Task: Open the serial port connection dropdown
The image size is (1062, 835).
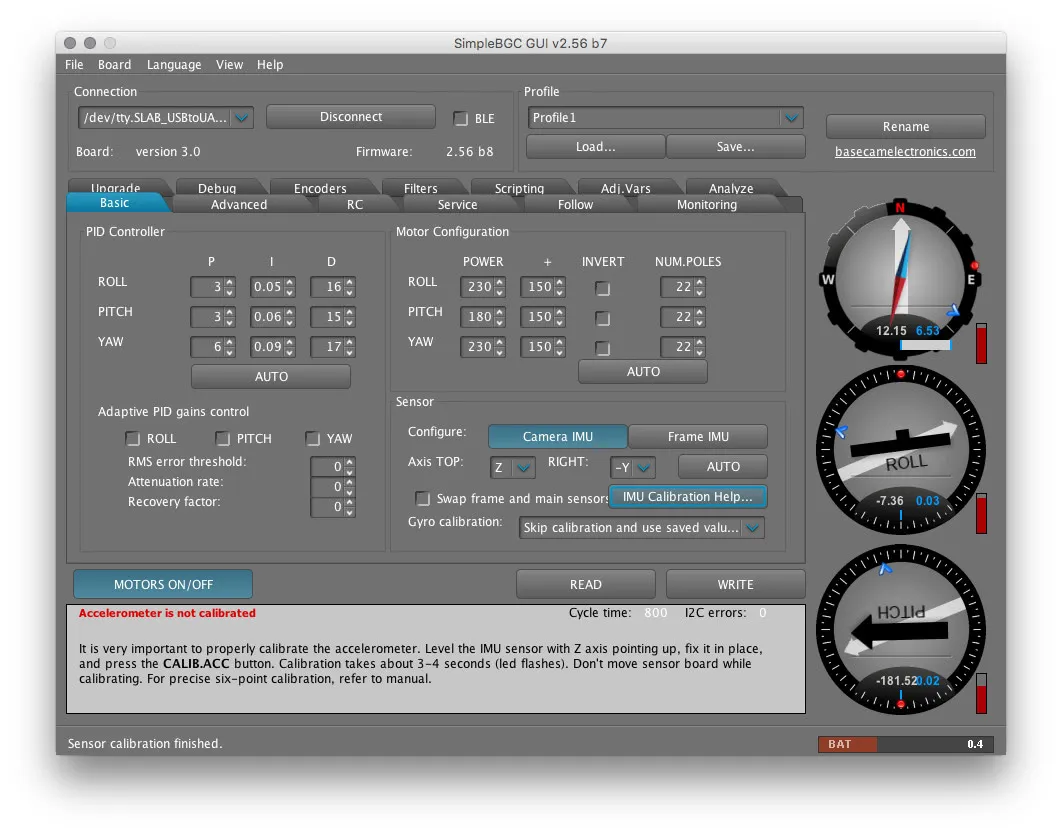Action: click(243, 118)
